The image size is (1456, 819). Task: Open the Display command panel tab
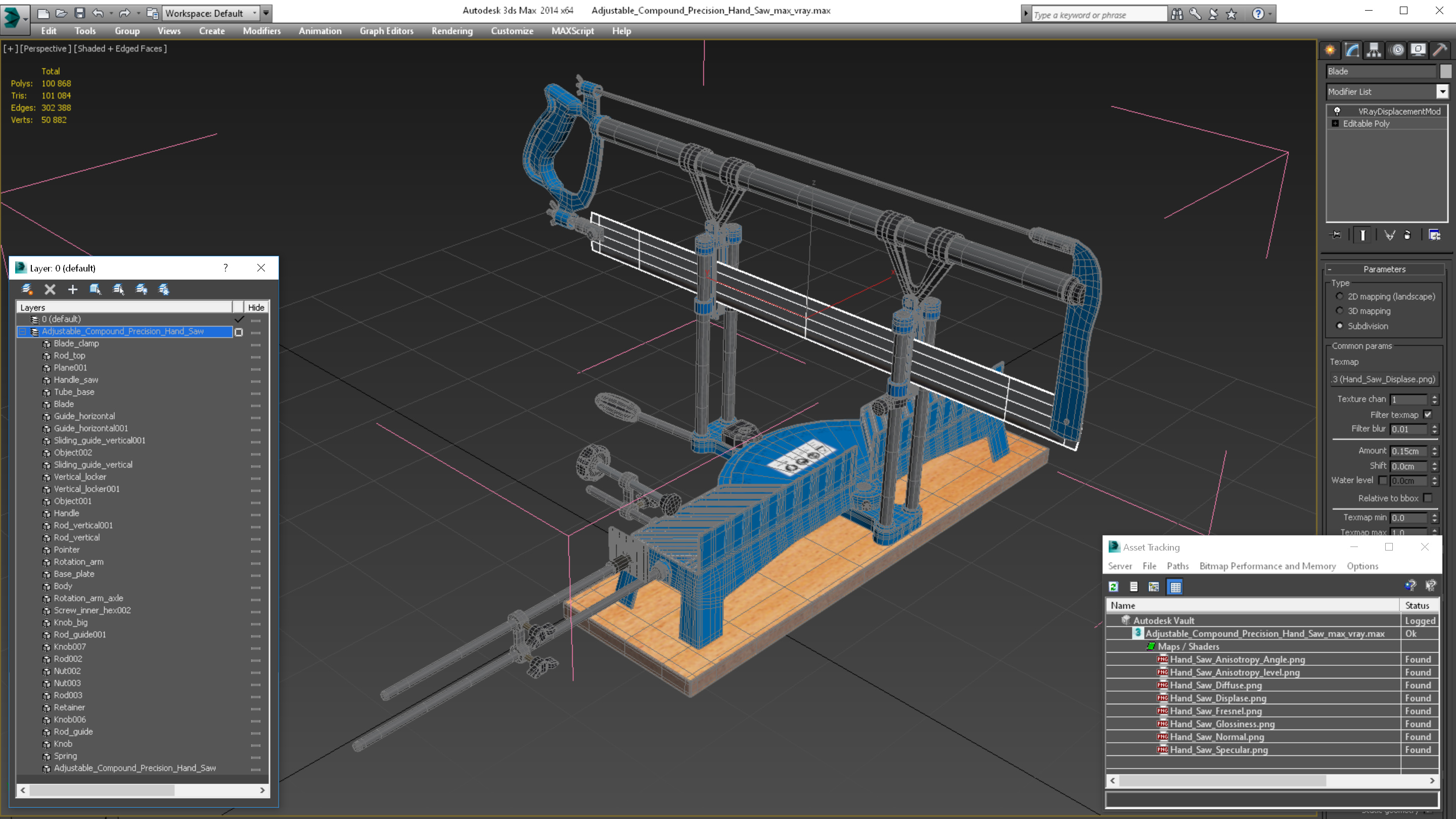tap(1418, 51)
